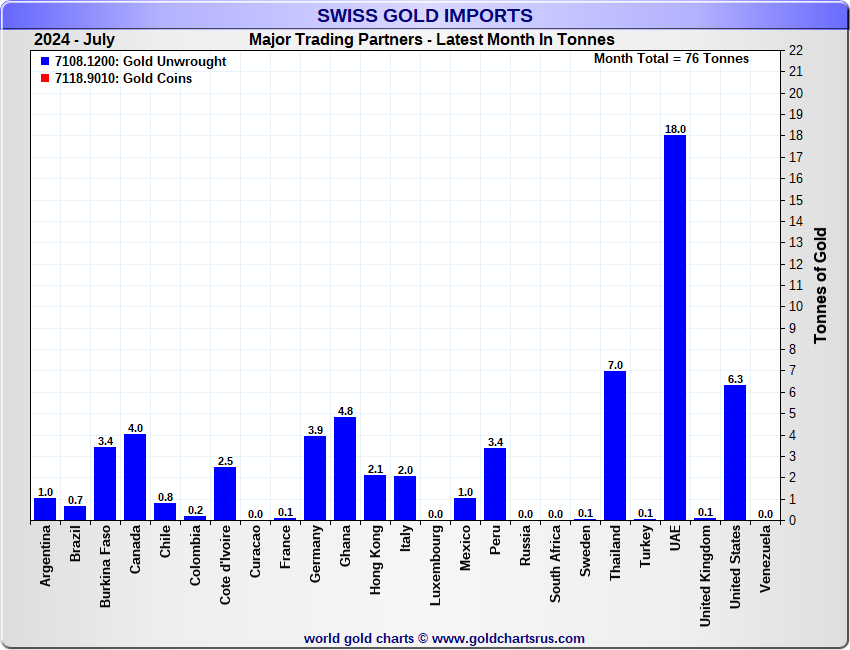
Task: Select the Germany bar labeled 3.9
Action: pyautogui.click(x=315, y=478)
